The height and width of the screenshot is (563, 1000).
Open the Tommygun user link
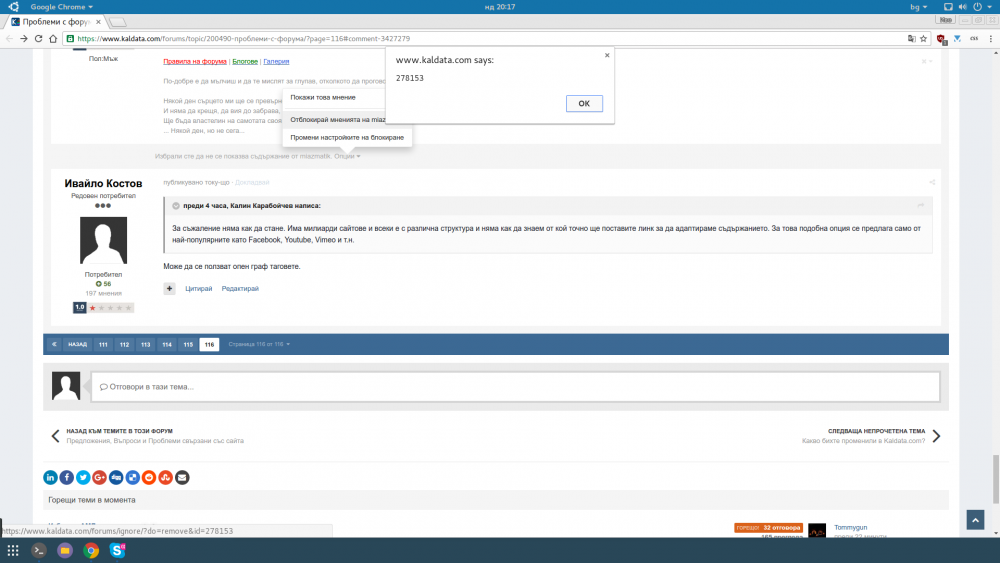click(x=850, y=527)
